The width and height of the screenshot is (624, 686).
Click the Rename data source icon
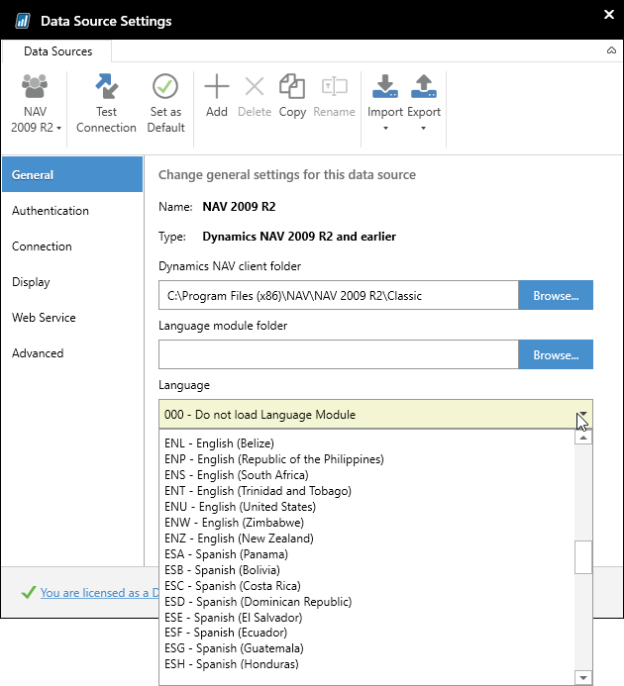pos(334,86)
